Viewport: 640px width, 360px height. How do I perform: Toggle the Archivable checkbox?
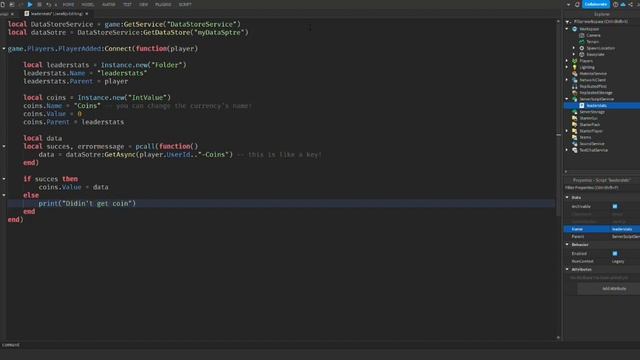click(x=615, y=207)
